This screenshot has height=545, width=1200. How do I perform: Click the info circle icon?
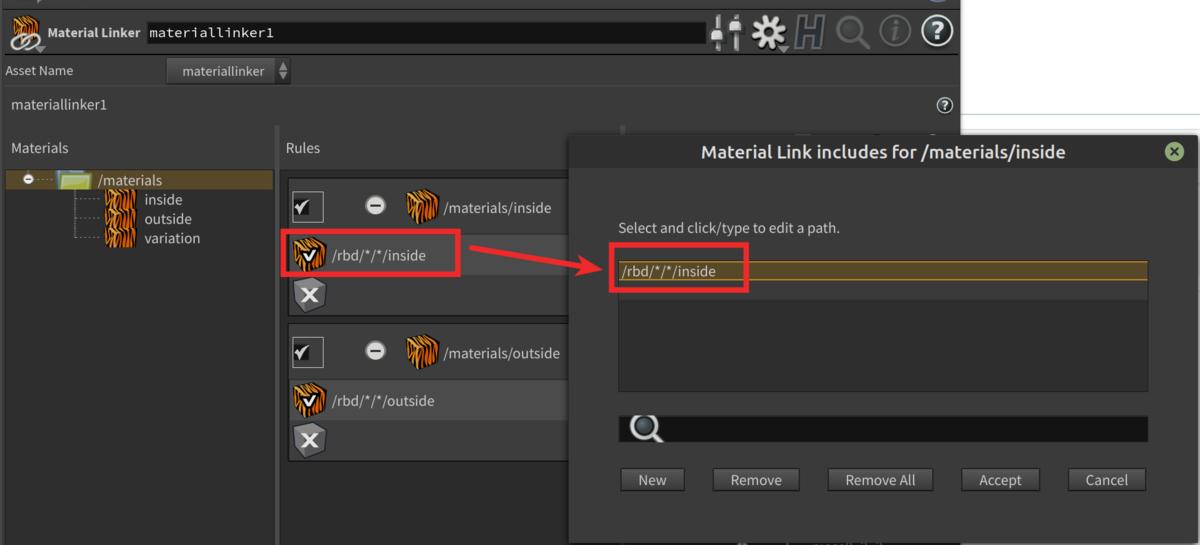point(895,32)
